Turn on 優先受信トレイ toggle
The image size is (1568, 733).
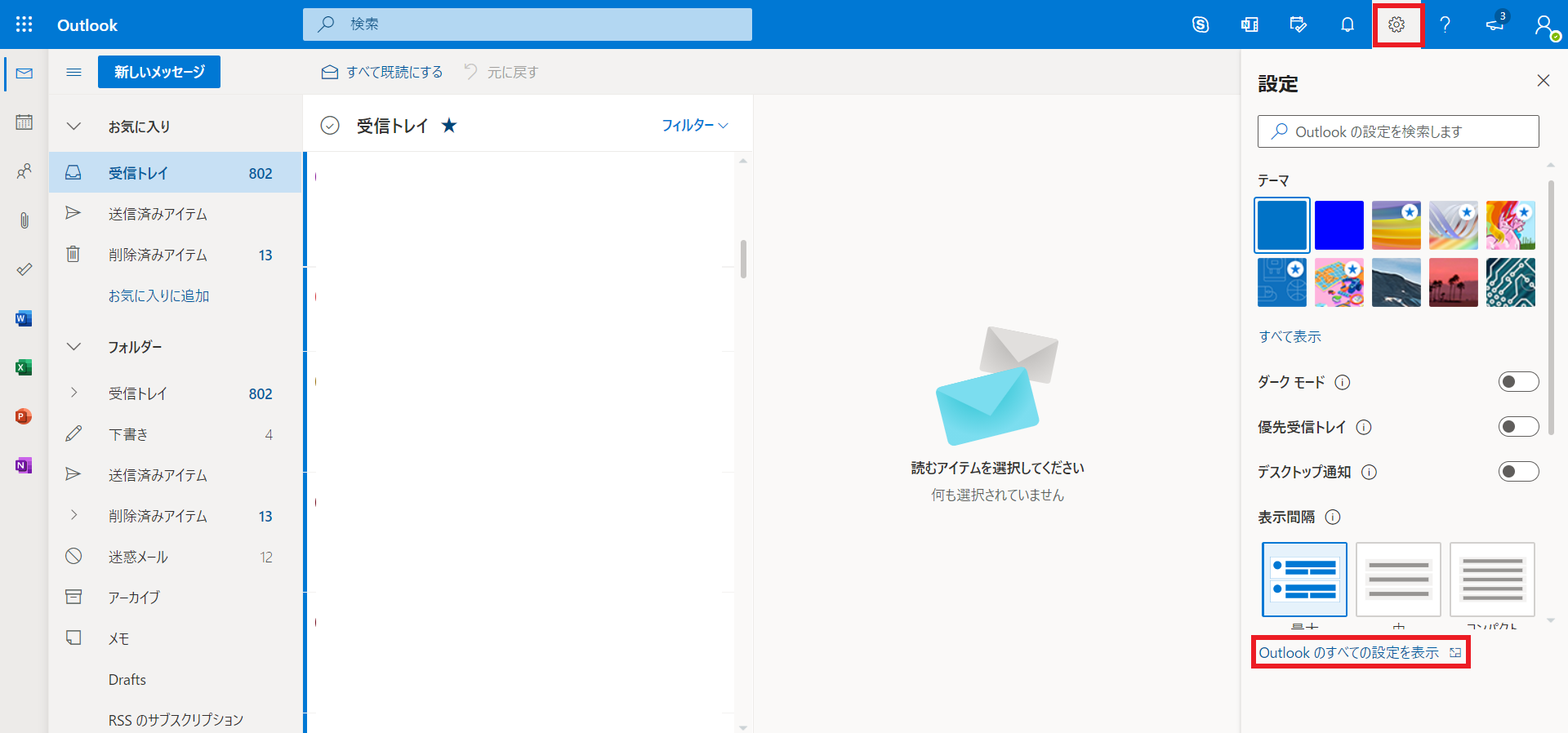[x=1518, y=427]
